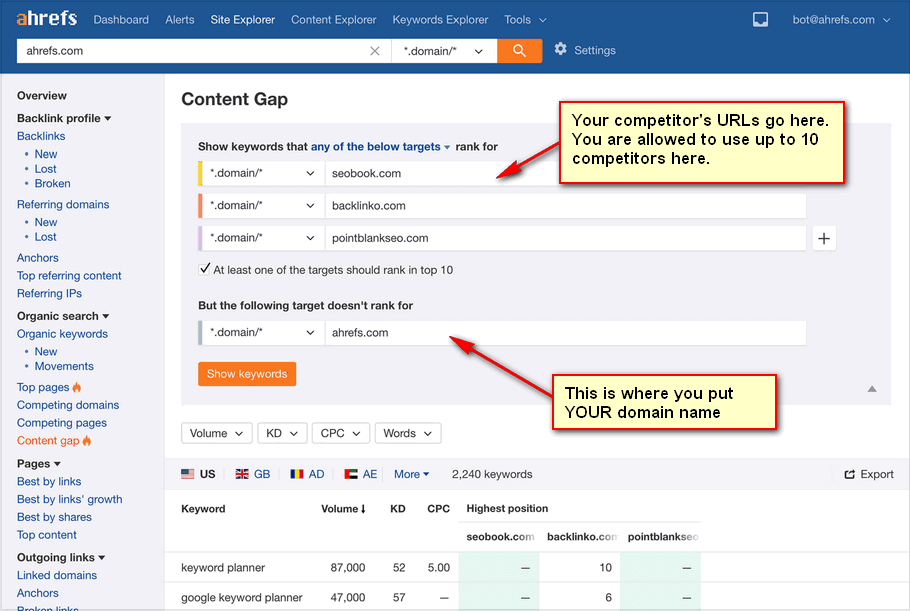Open the notifications inbox icon
Image resolution: width=910 pixels, height=611 pixels.
760,20
